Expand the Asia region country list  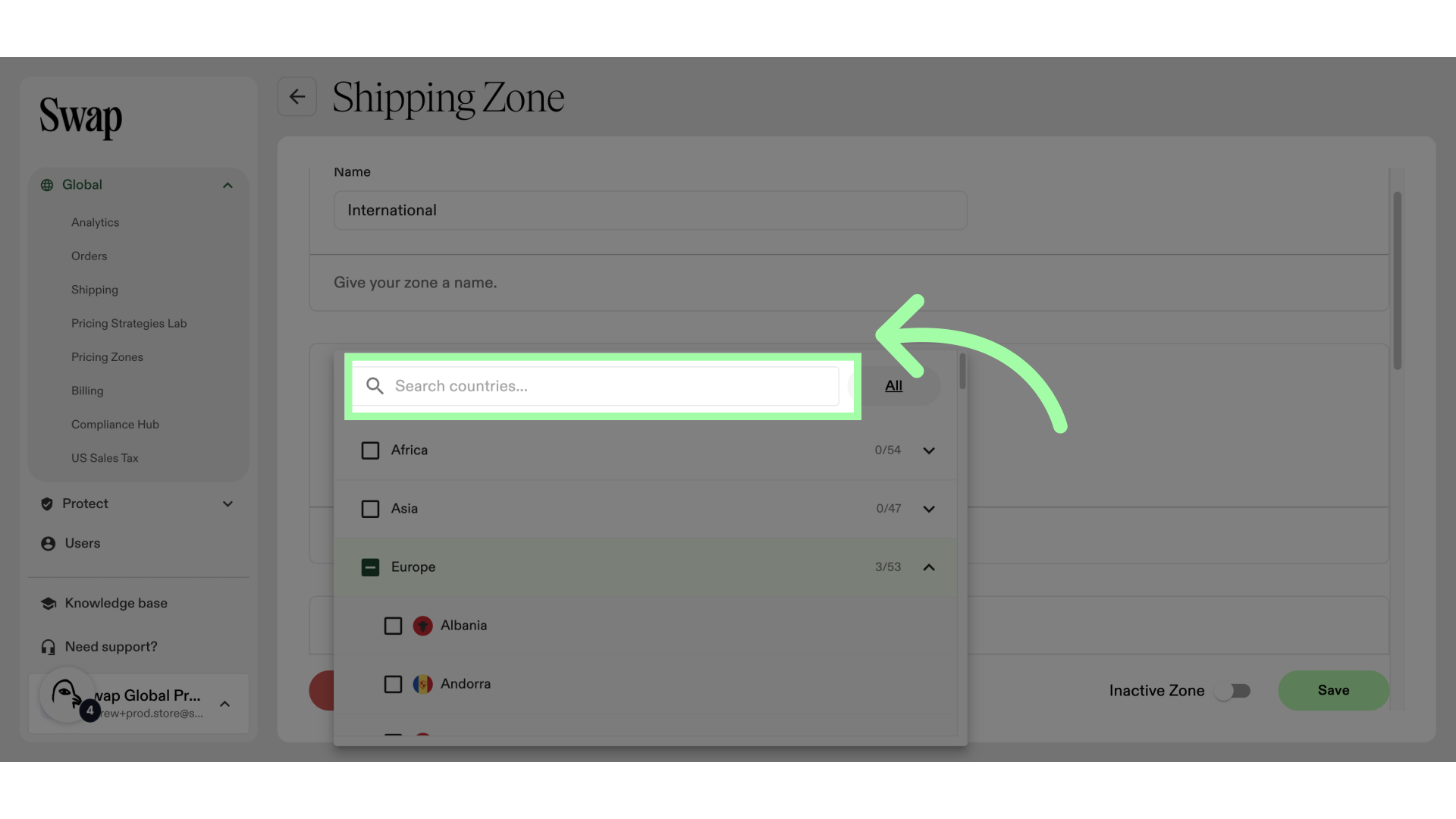pyautogui.click(x=929, y=509)
